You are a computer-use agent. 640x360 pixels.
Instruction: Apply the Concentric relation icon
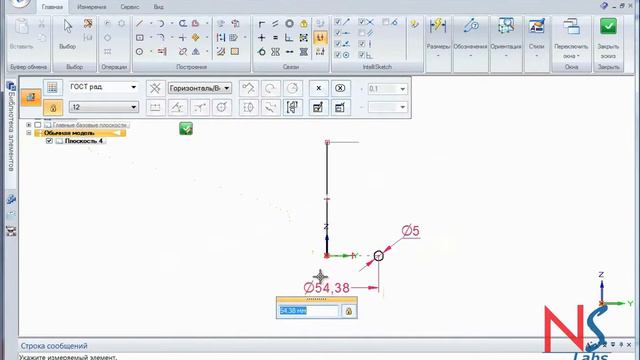tap(289, 24)
